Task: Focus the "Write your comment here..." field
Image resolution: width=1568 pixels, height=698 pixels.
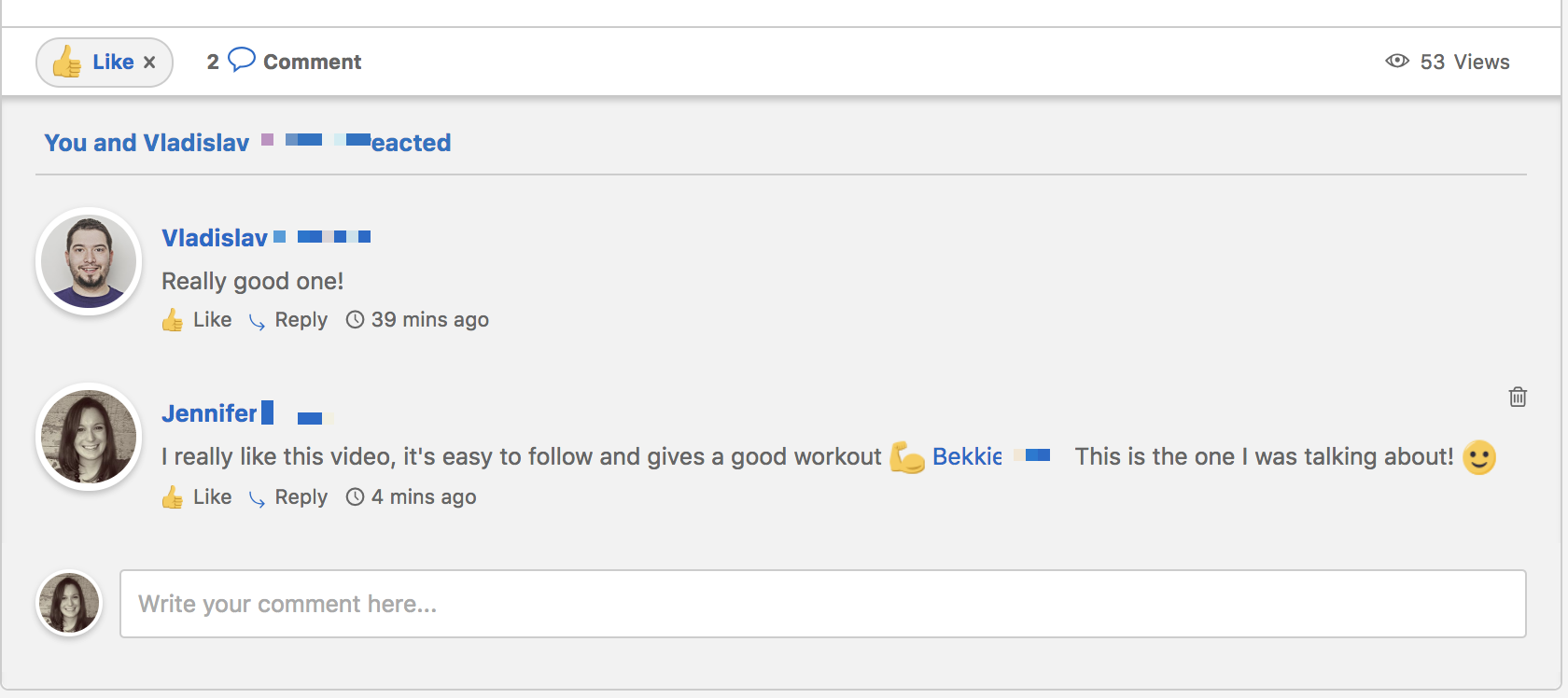Action: pos(822,604)
